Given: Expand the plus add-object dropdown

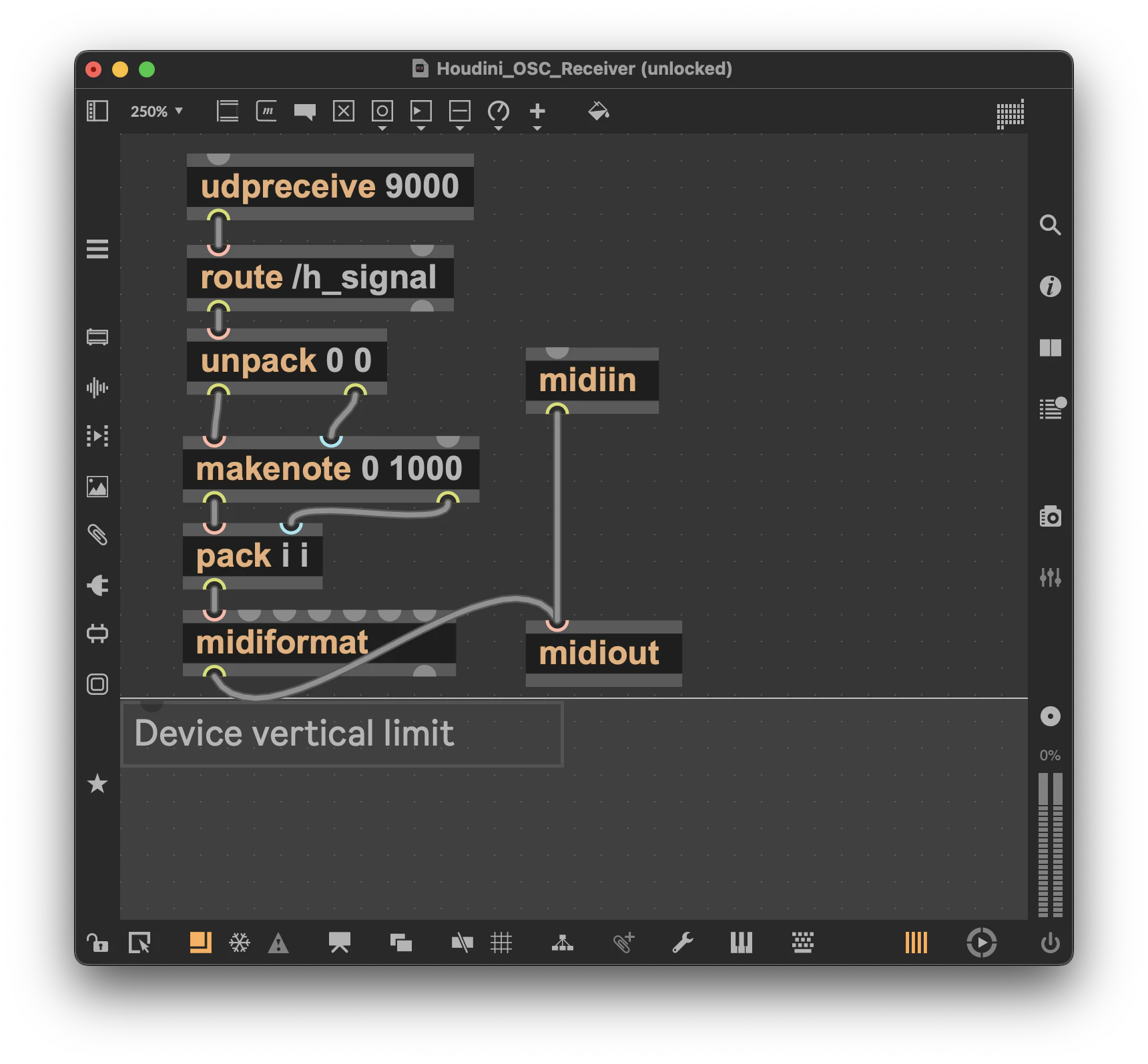Looking at the screenshot, I should pos(537,127).
